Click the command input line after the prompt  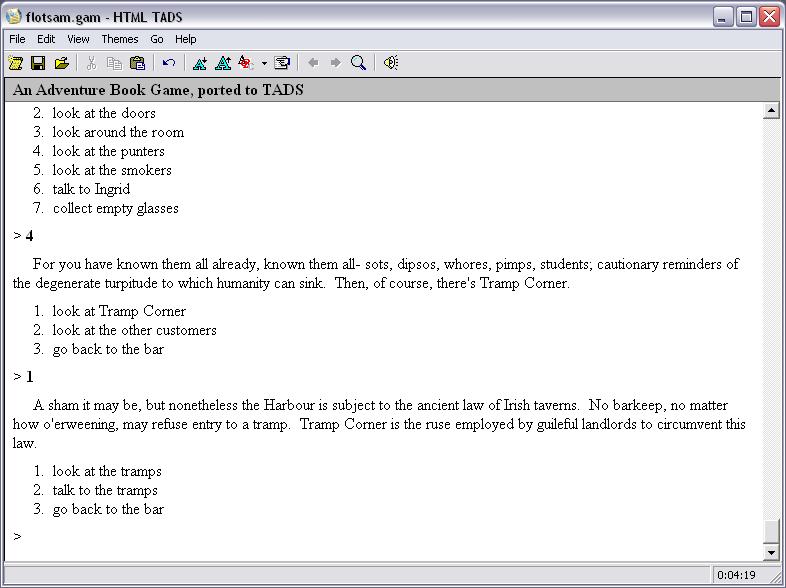tap(391, 536)
